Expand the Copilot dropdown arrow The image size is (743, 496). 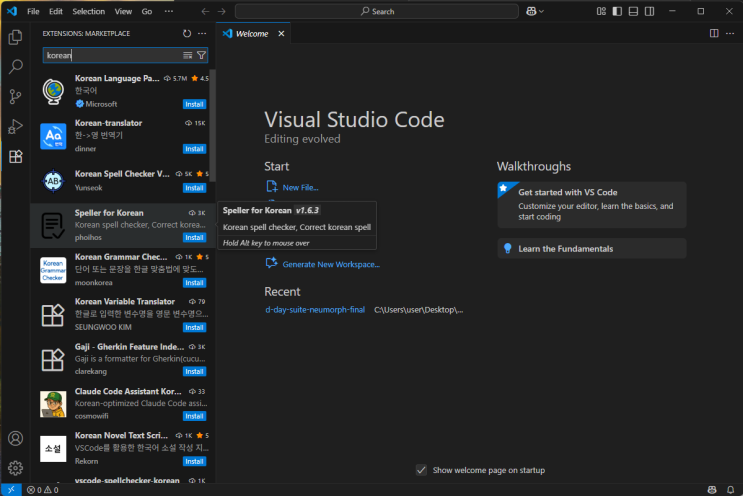541,11
